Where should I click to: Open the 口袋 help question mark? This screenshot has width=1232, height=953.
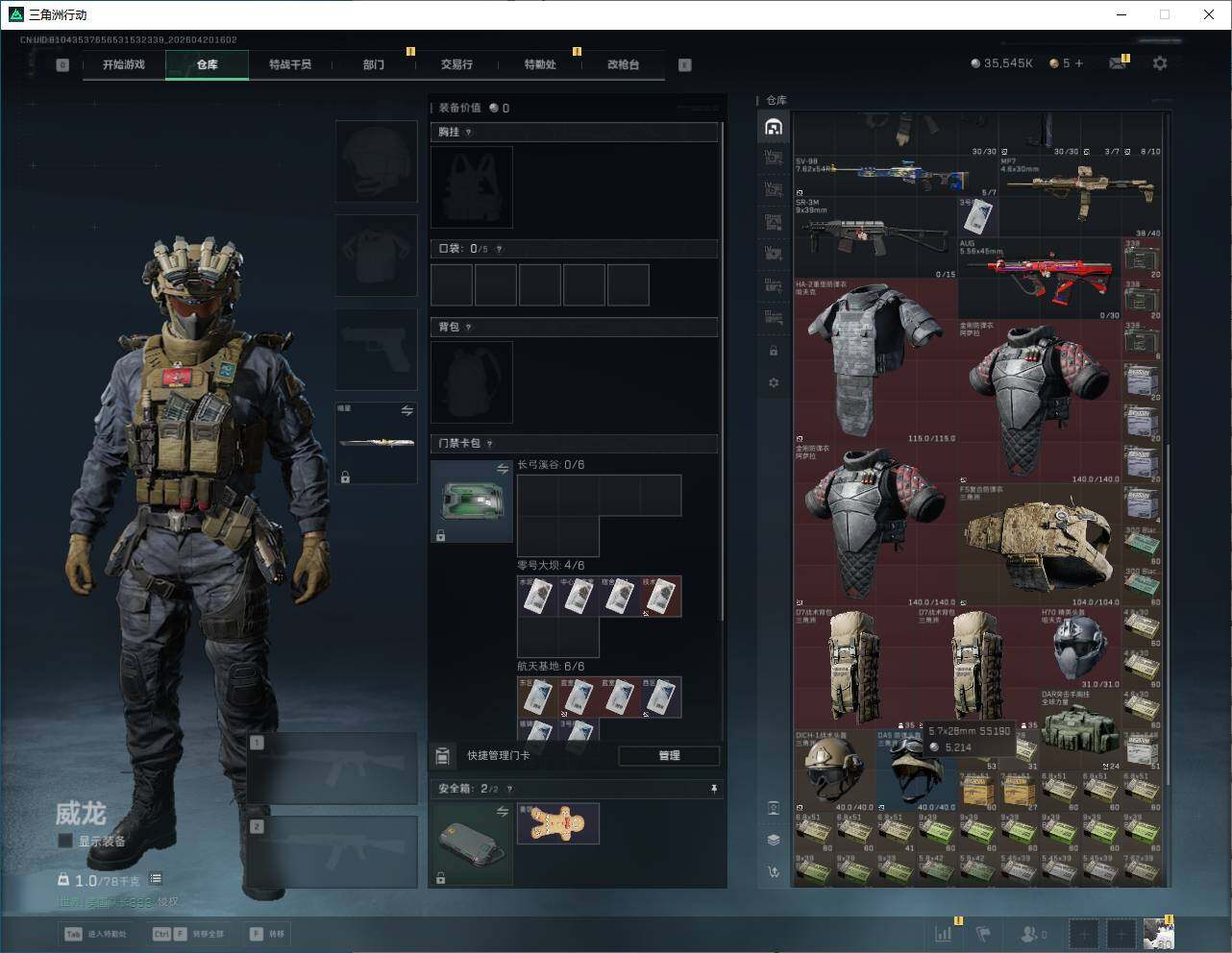pyautogui.click(x=498, y=249)
